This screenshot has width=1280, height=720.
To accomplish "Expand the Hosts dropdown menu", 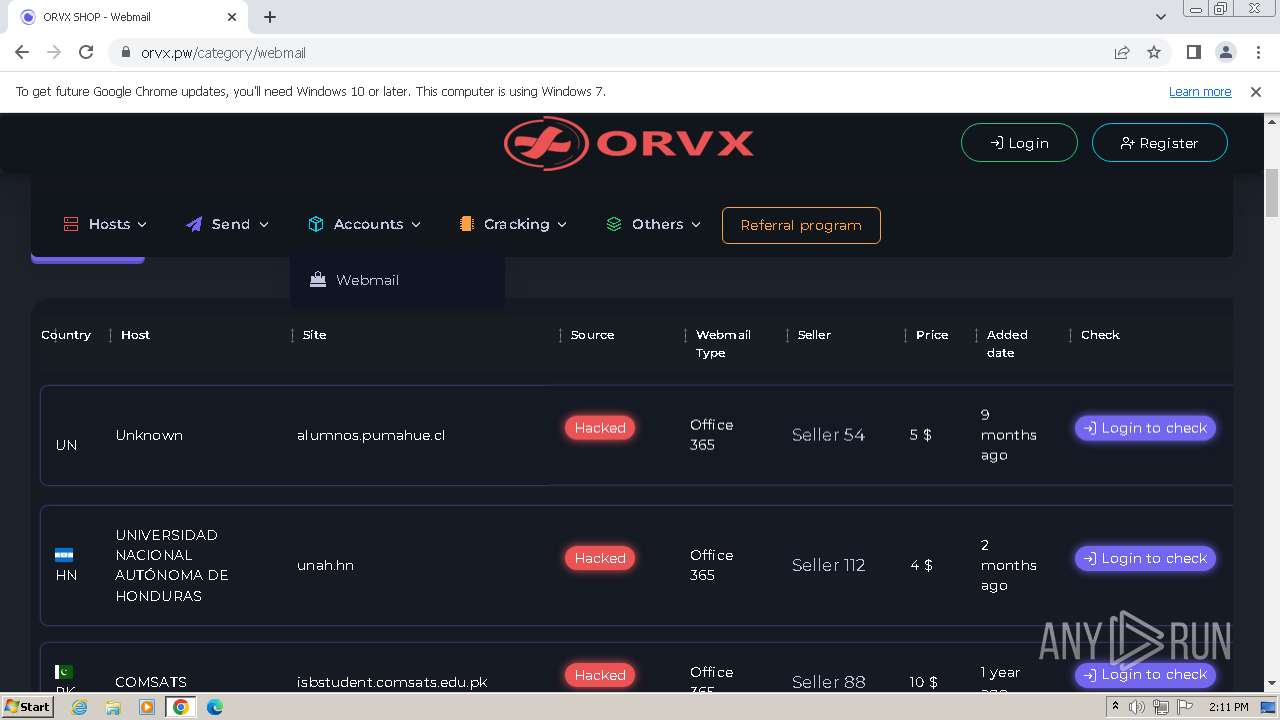I will [105, 224].
